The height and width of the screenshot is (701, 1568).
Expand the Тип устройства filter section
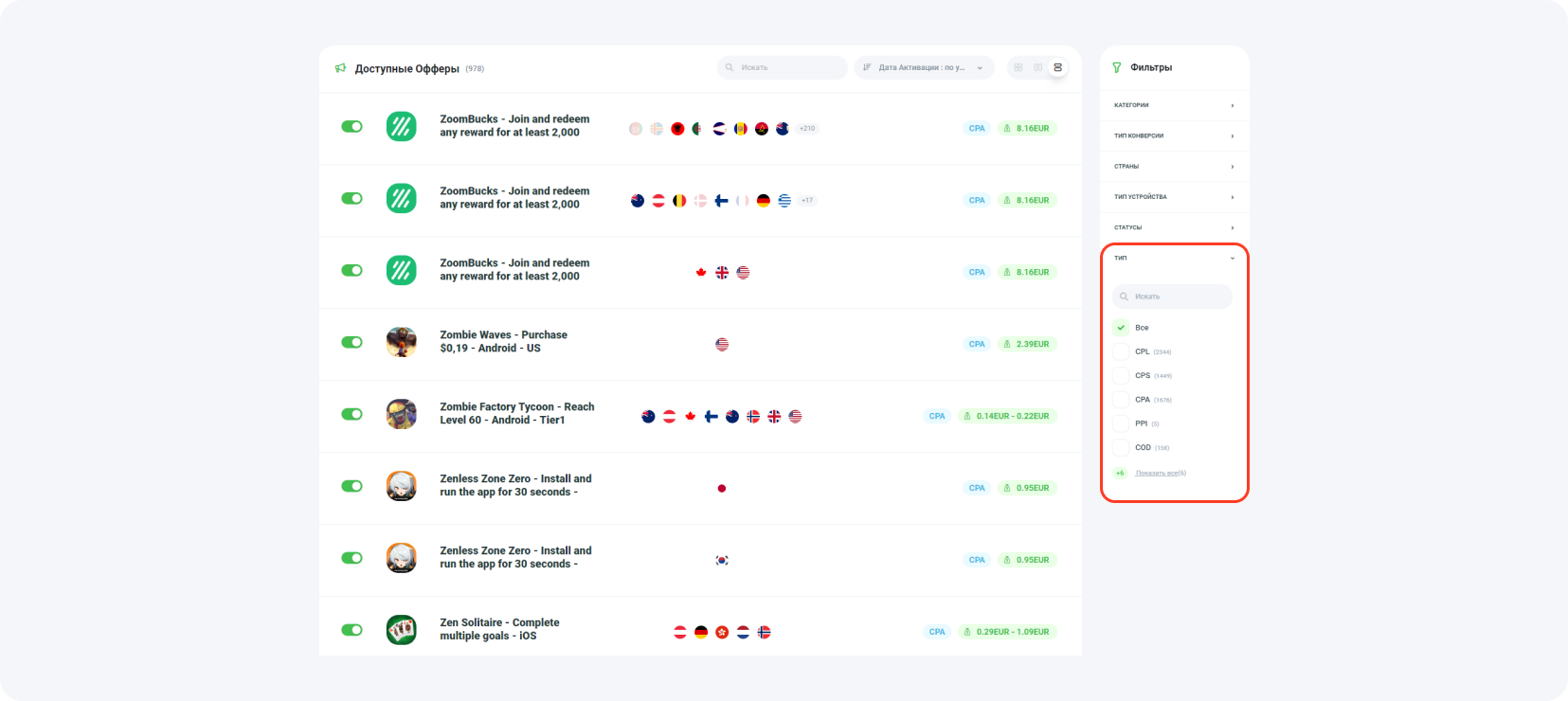[x=1174, y=197]
